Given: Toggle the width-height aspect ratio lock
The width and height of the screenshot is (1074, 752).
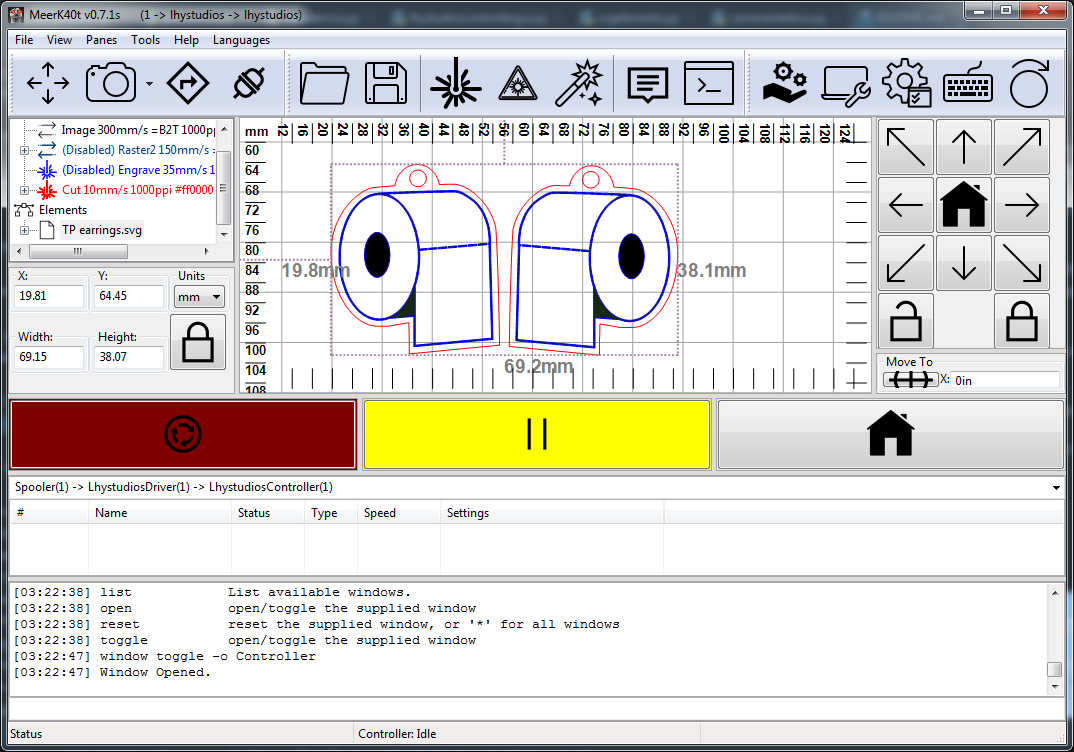Looking at the screenshot, I should (x=197, y=342).
